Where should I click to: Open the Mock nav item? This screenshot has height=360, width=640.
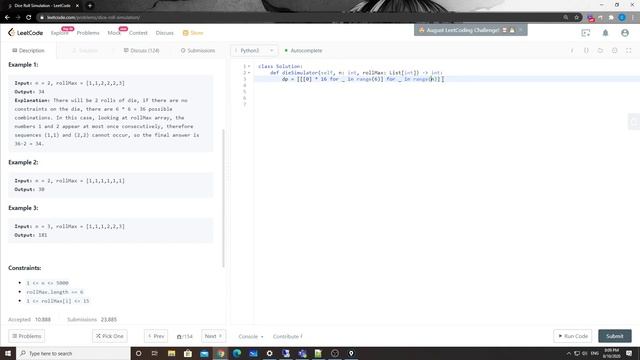click(x=114, y=33)
